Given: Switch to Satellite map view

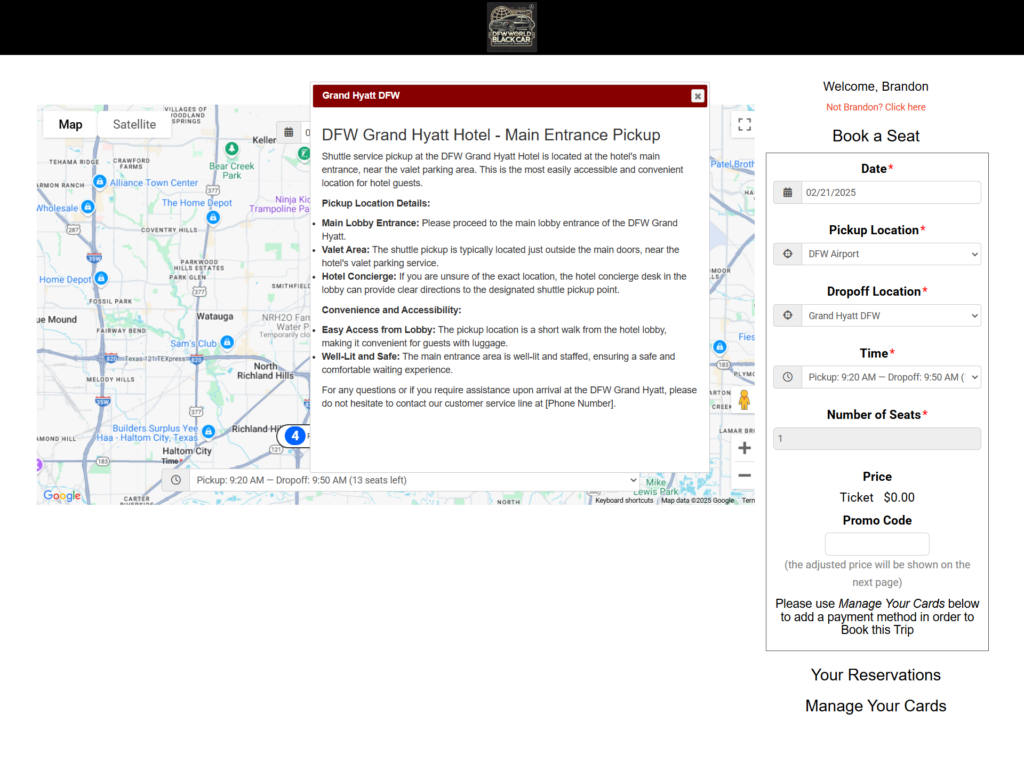Looking at the screenshot, I should coord(134,125).
